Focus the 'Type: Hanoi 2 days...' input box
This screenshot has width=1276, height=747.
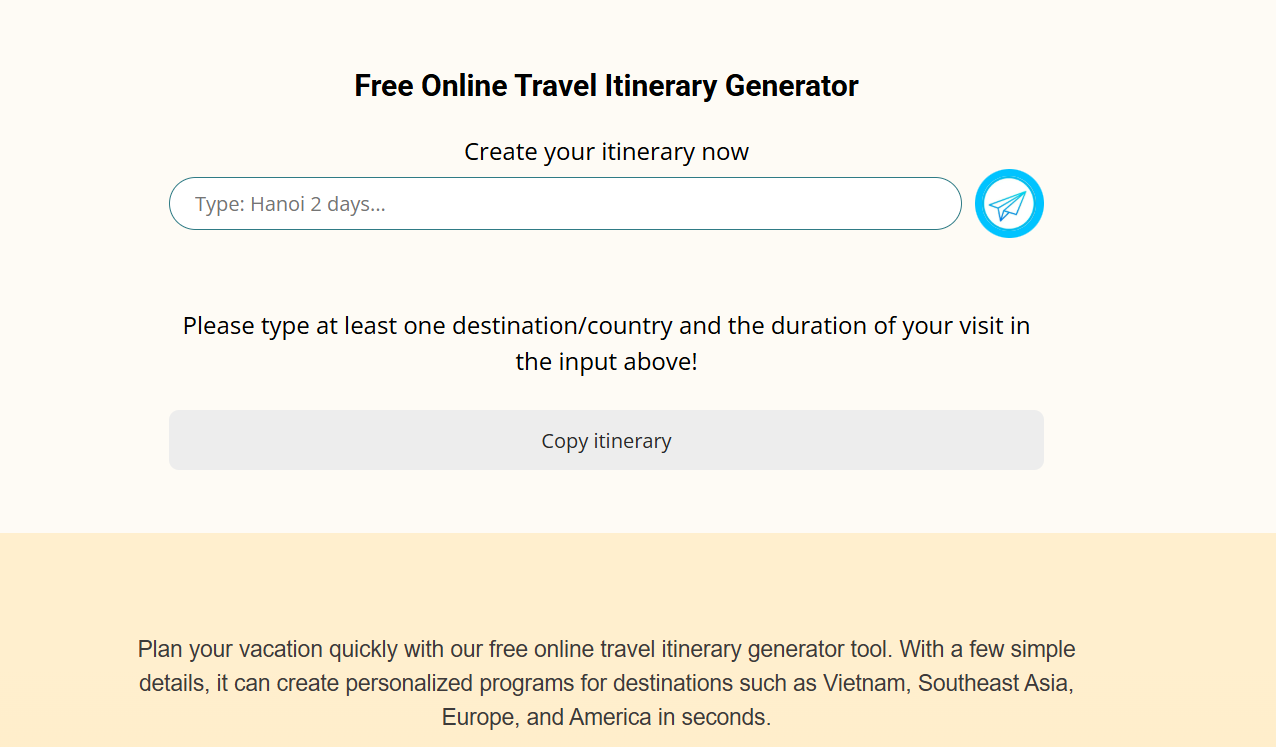[565, 204]
